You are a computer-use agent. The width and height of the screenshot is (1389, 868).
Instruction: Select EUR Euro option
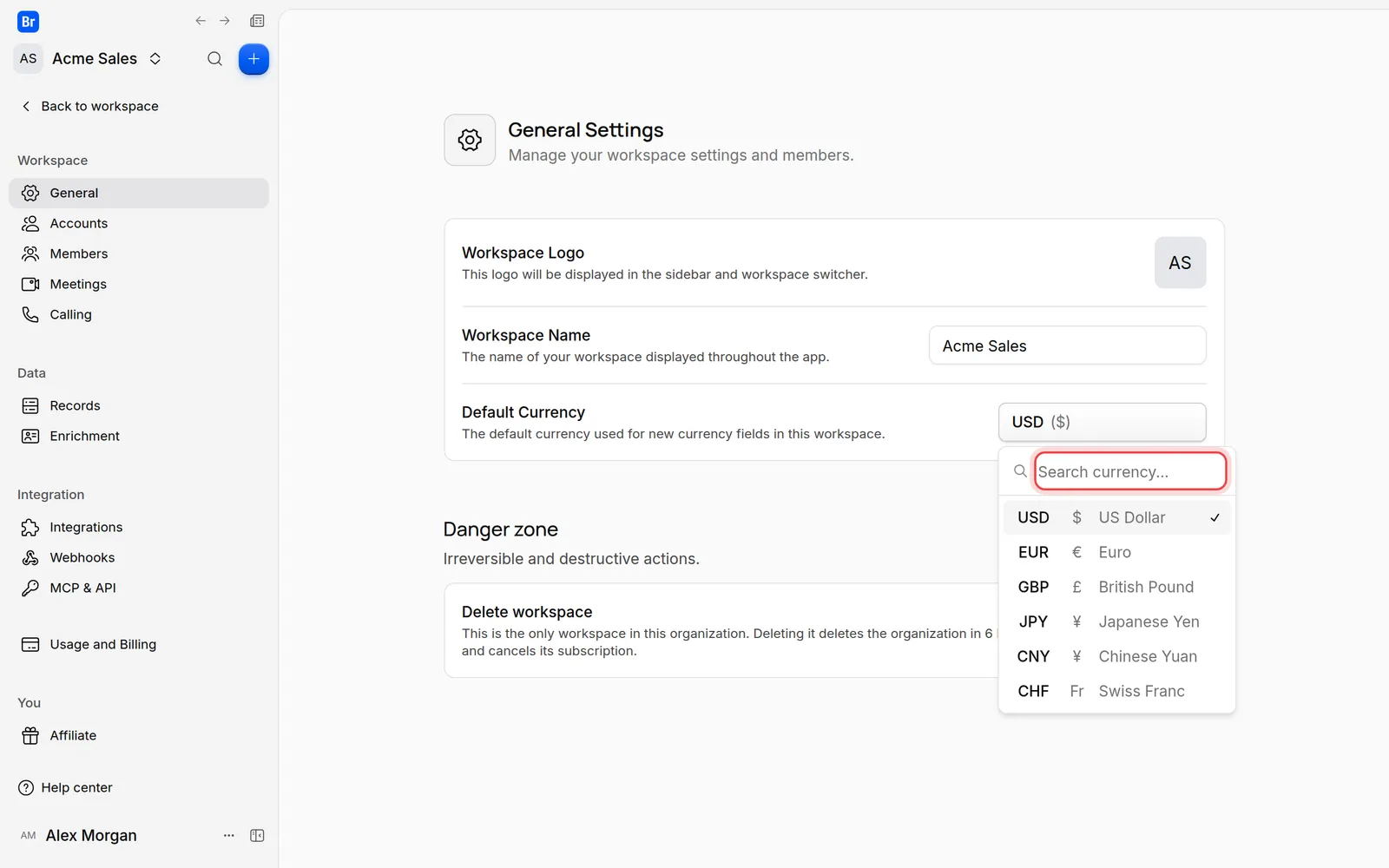(1117, 552)
